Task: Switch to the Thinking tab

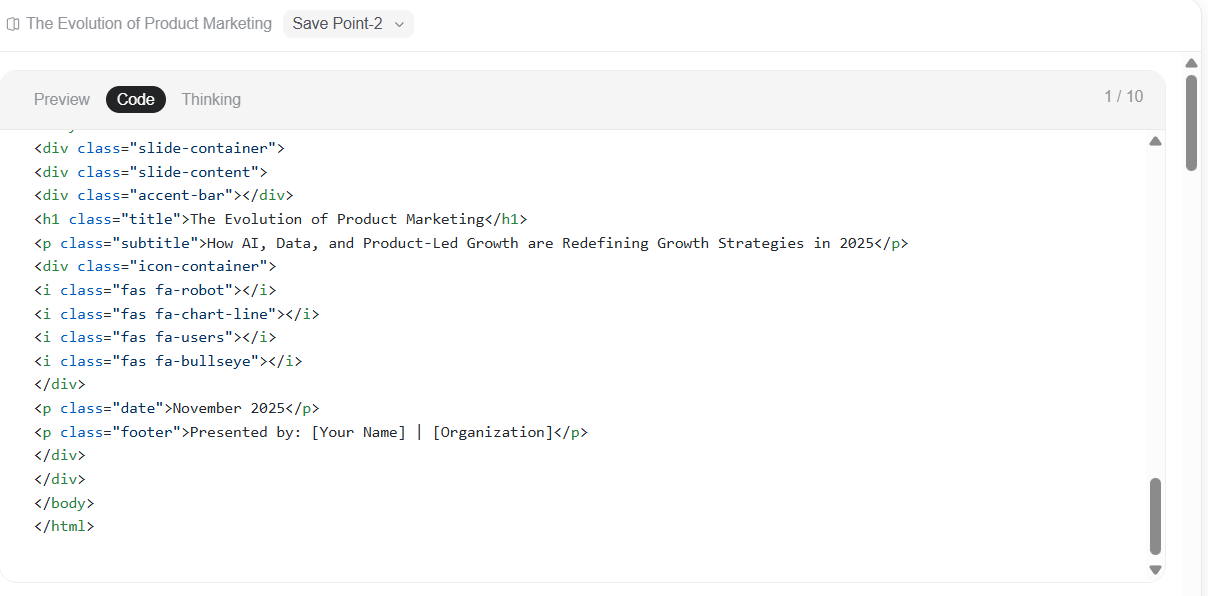Action: [210, 99]
